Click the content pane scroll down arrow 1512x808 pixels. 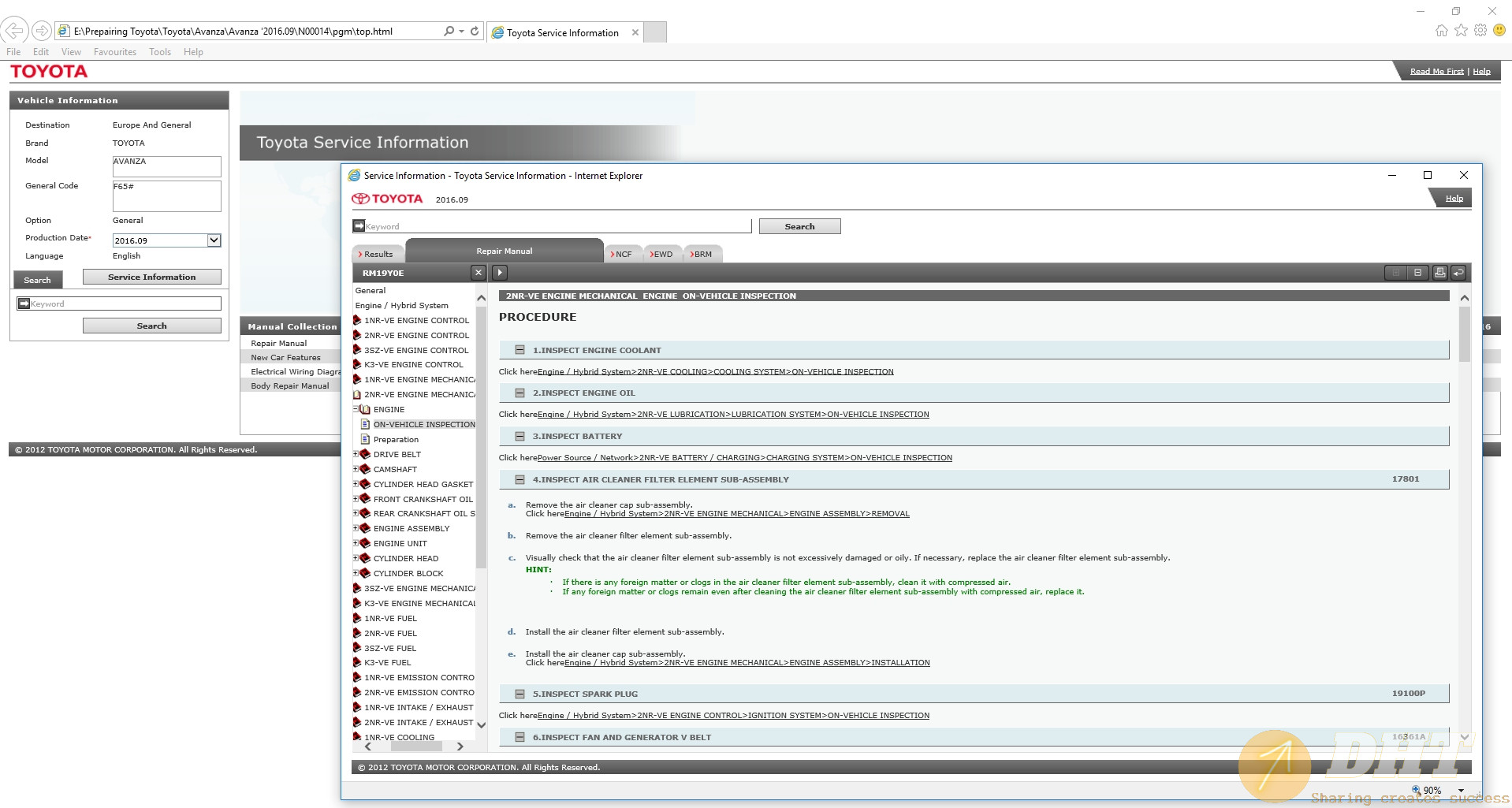1464,737
